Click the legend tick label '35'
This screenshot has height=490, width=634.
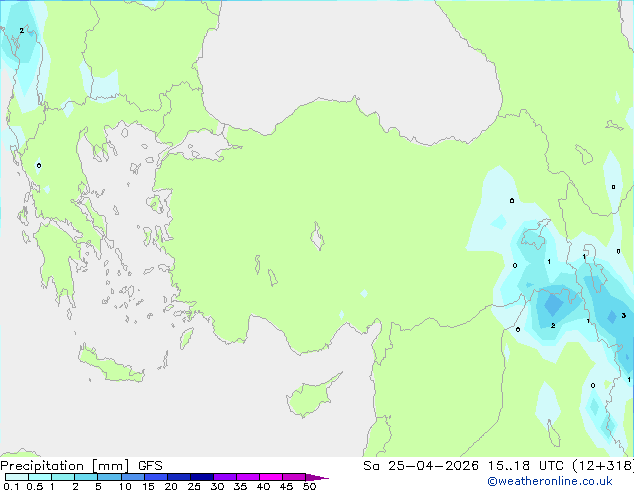coord(240,486)
